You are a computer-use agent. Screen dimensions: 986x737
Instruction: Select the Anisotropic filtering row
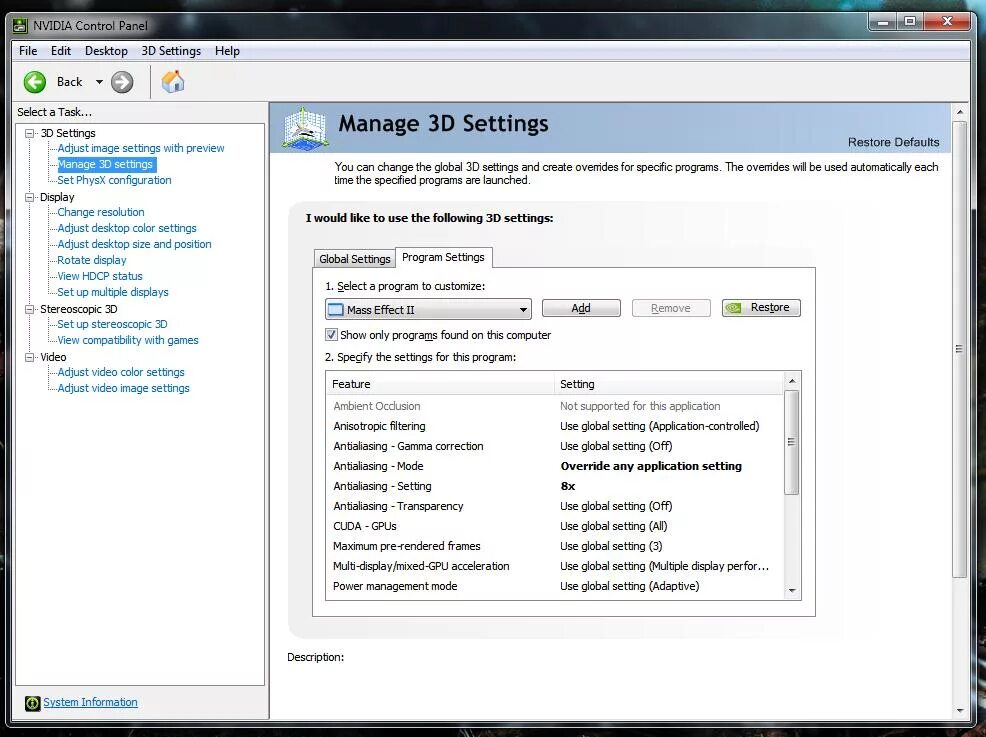[555, 426]
